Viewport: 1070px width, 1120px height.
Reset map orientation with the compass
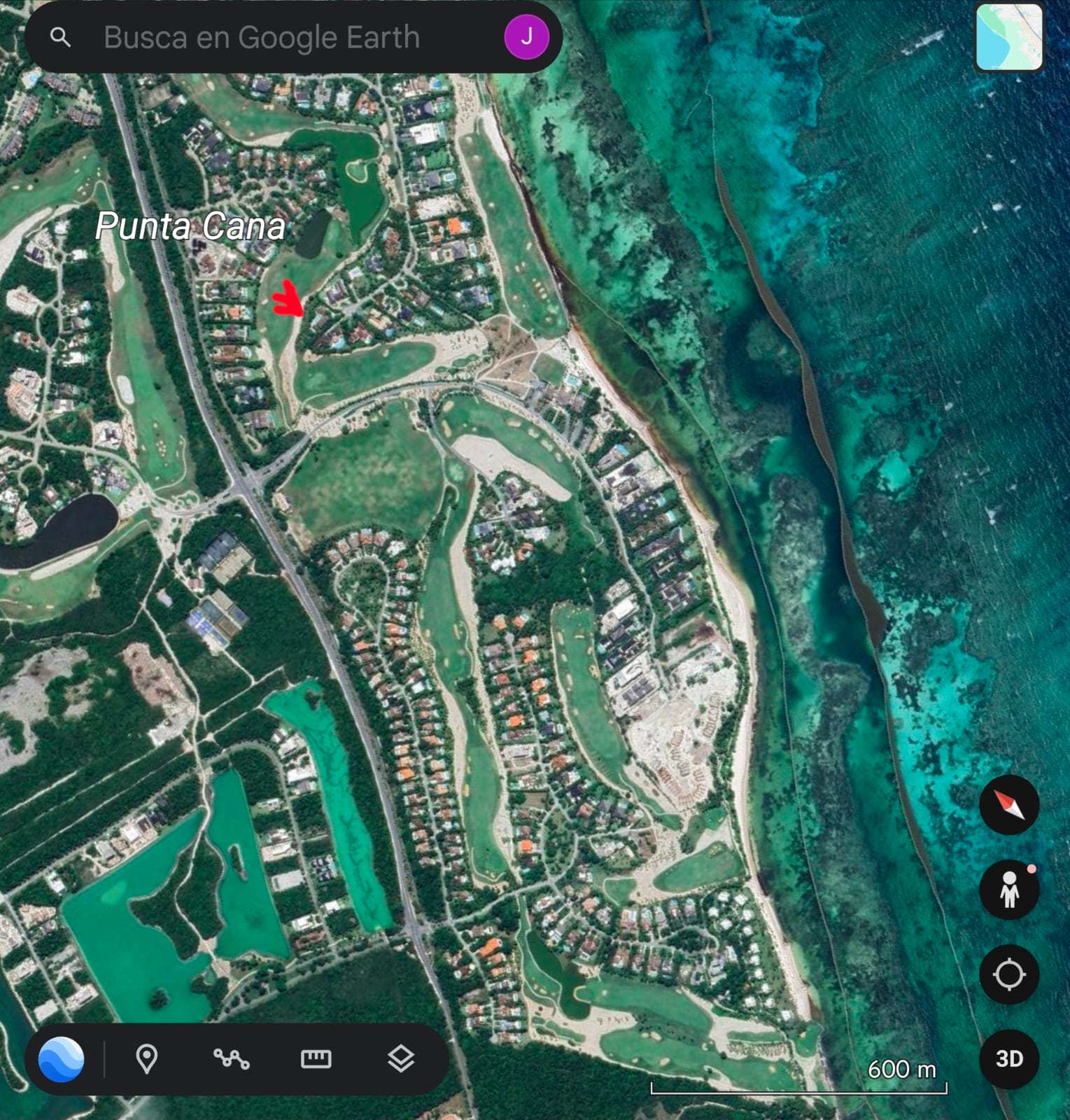(x=1008, y=805)
